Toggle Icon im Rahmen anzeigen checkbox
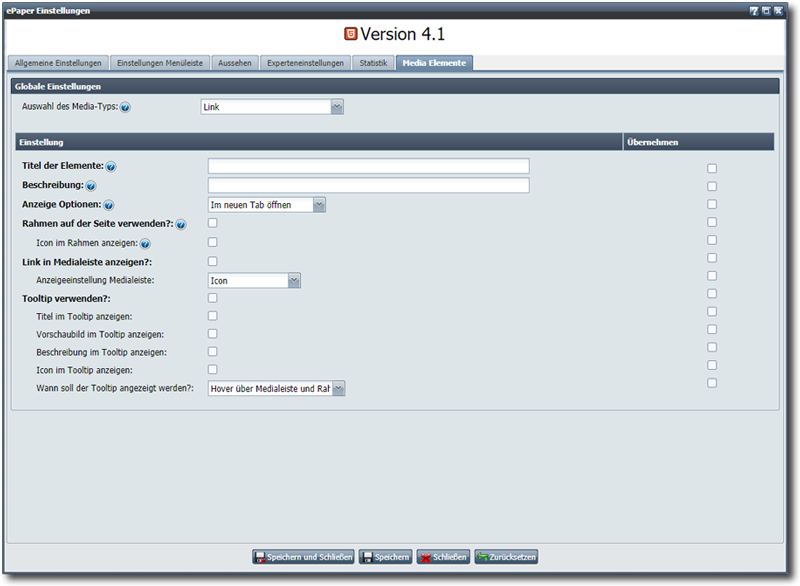This screenshot has width=800, height=586. (213, 242)
